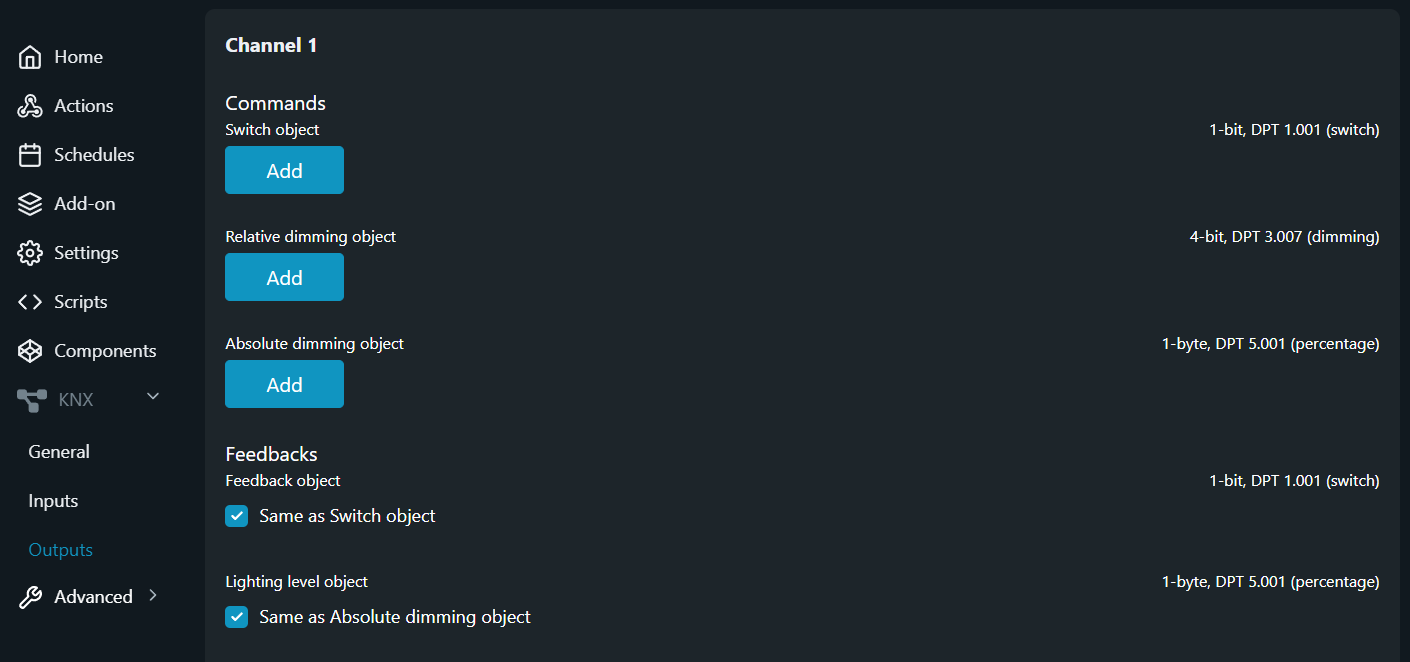The height and width of the screenshot is (662, 1410).
Task: Open the KNX General page
Action: click(x=59, y=452)
